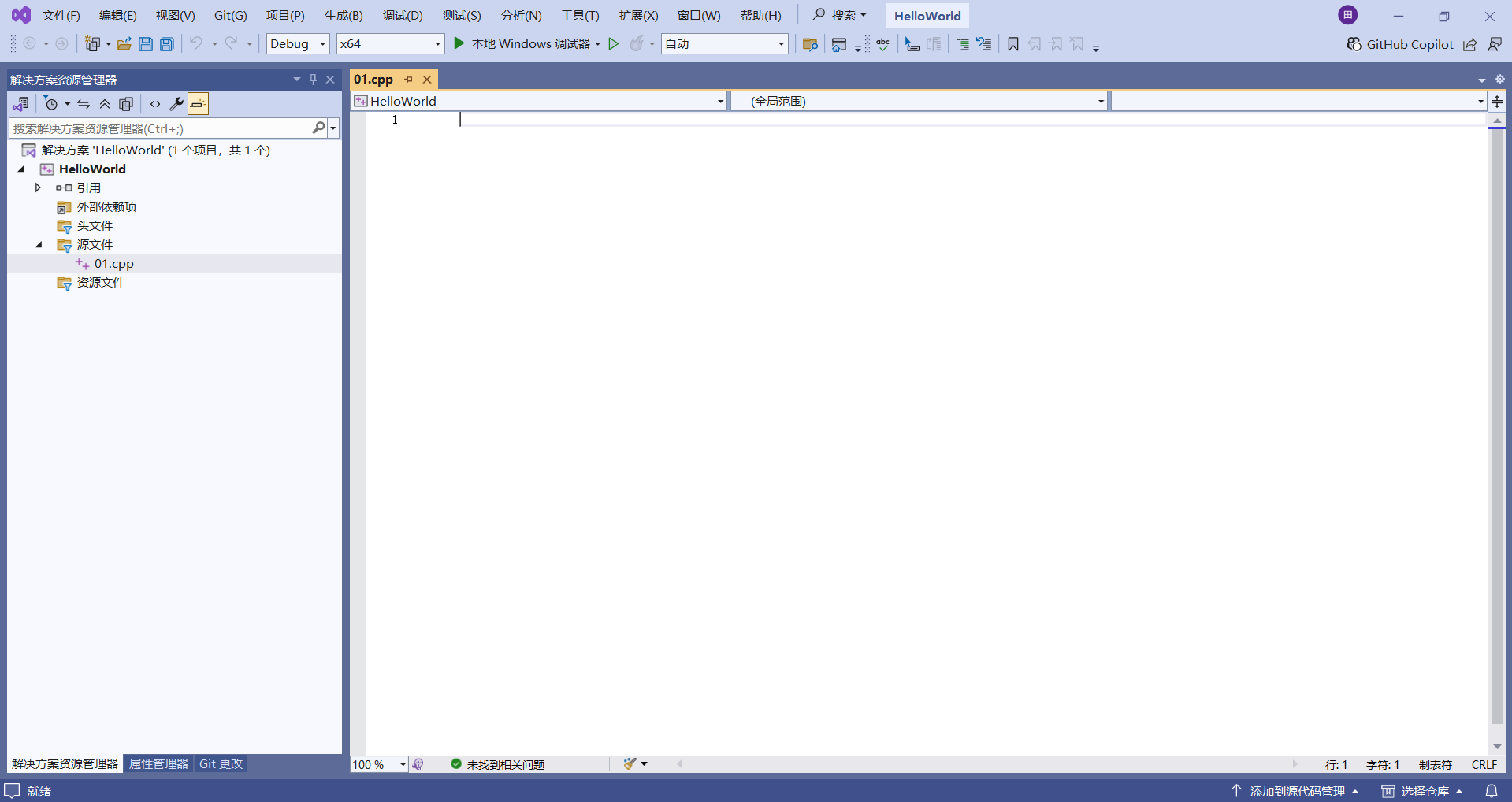Viewport: 1512px width, 802px height.
Task: Click the comment out selected lines icon
Action: [x=963, y=44]
